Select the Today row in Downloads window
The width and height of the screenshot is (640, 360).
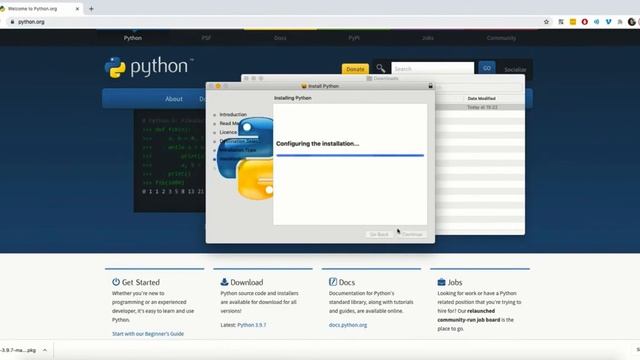click(x=480, y=107)
